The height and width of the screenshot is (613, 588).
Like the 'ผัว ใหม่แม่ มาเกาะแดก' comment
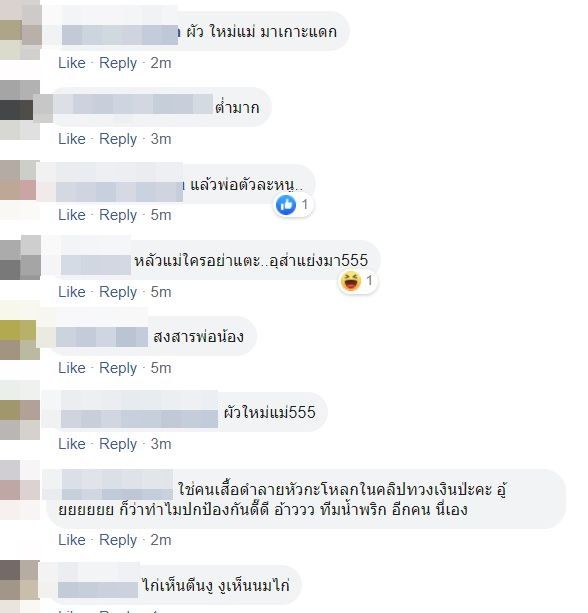click(72, 63)
